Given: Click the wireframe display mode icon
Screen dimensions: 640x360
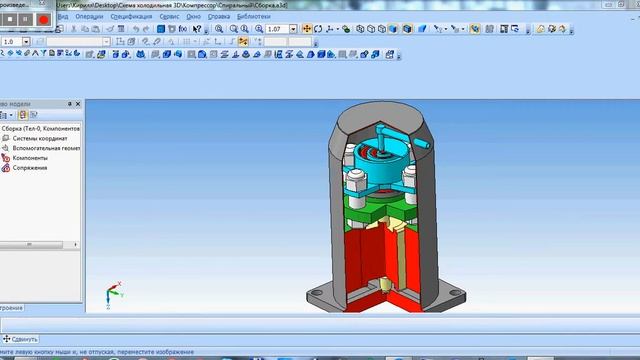Looking at the screenshot, I should (360, 29).
